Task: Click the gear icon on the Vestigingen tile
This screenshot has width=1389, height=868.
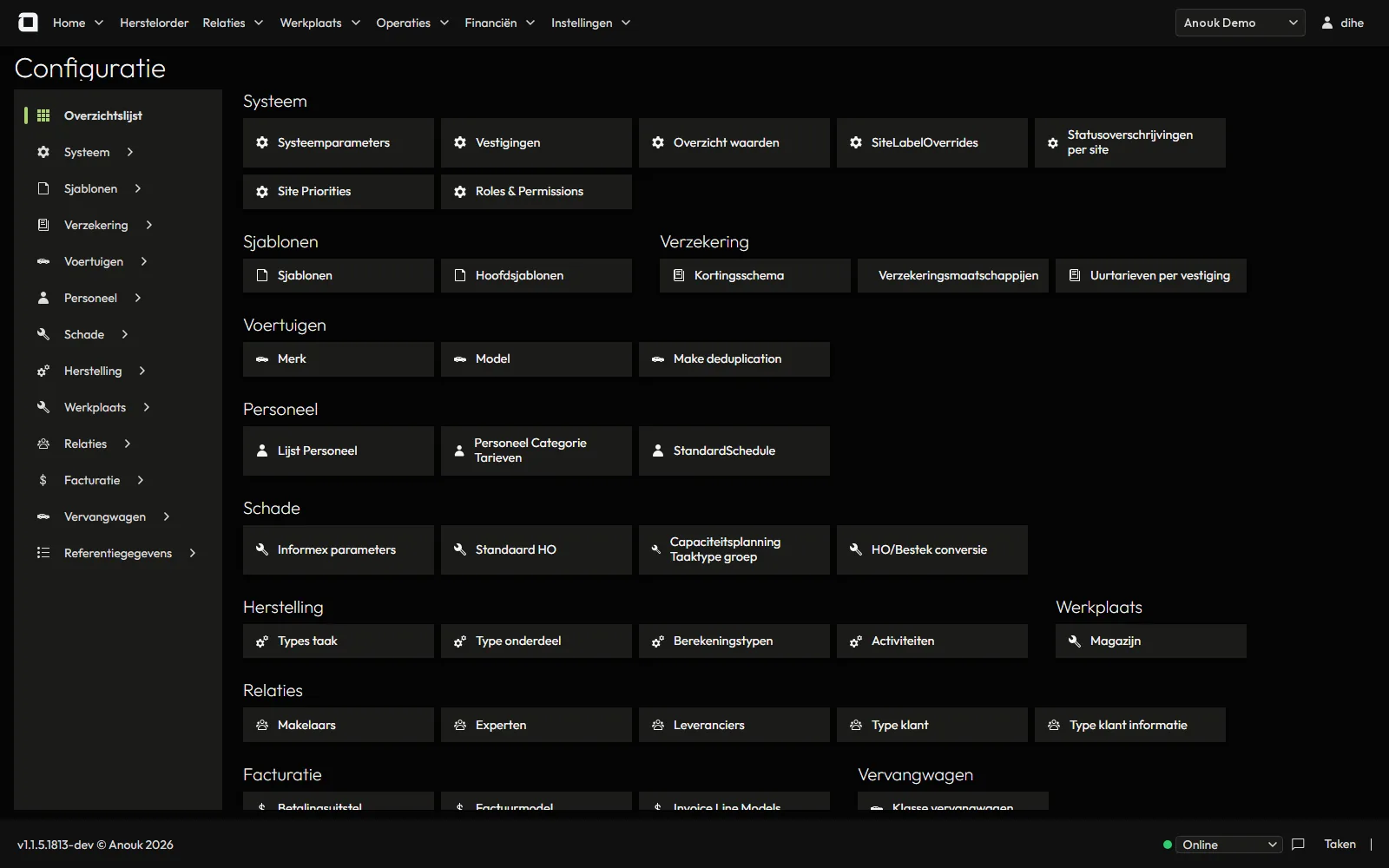Action: point(460,142)
